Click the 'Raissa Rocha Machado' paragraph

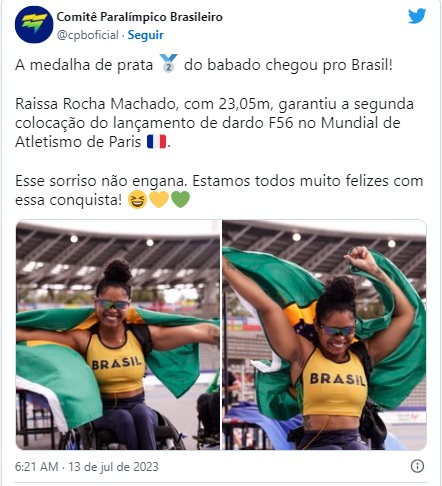[x=214, y=123]
